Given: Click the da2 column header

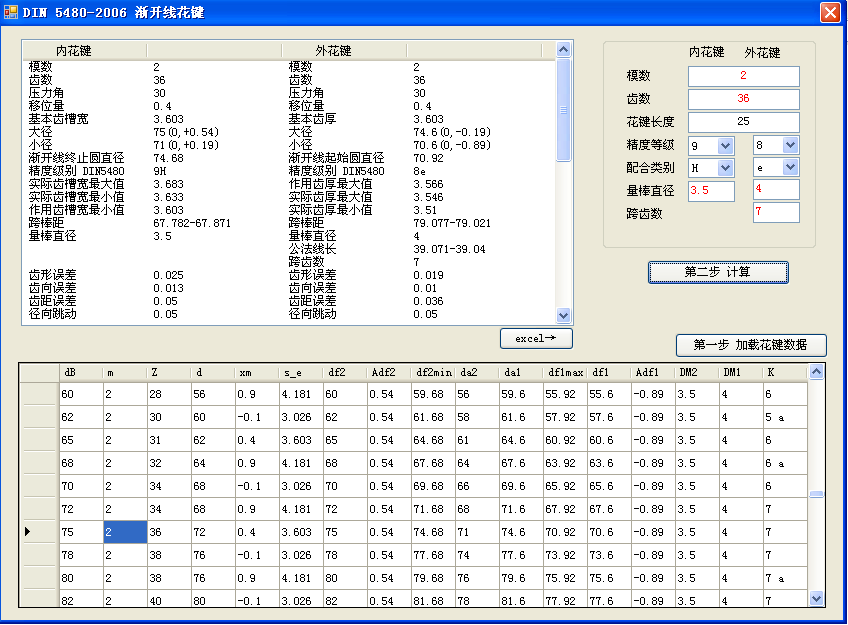Looking at the screenshot, I should 477,373.
